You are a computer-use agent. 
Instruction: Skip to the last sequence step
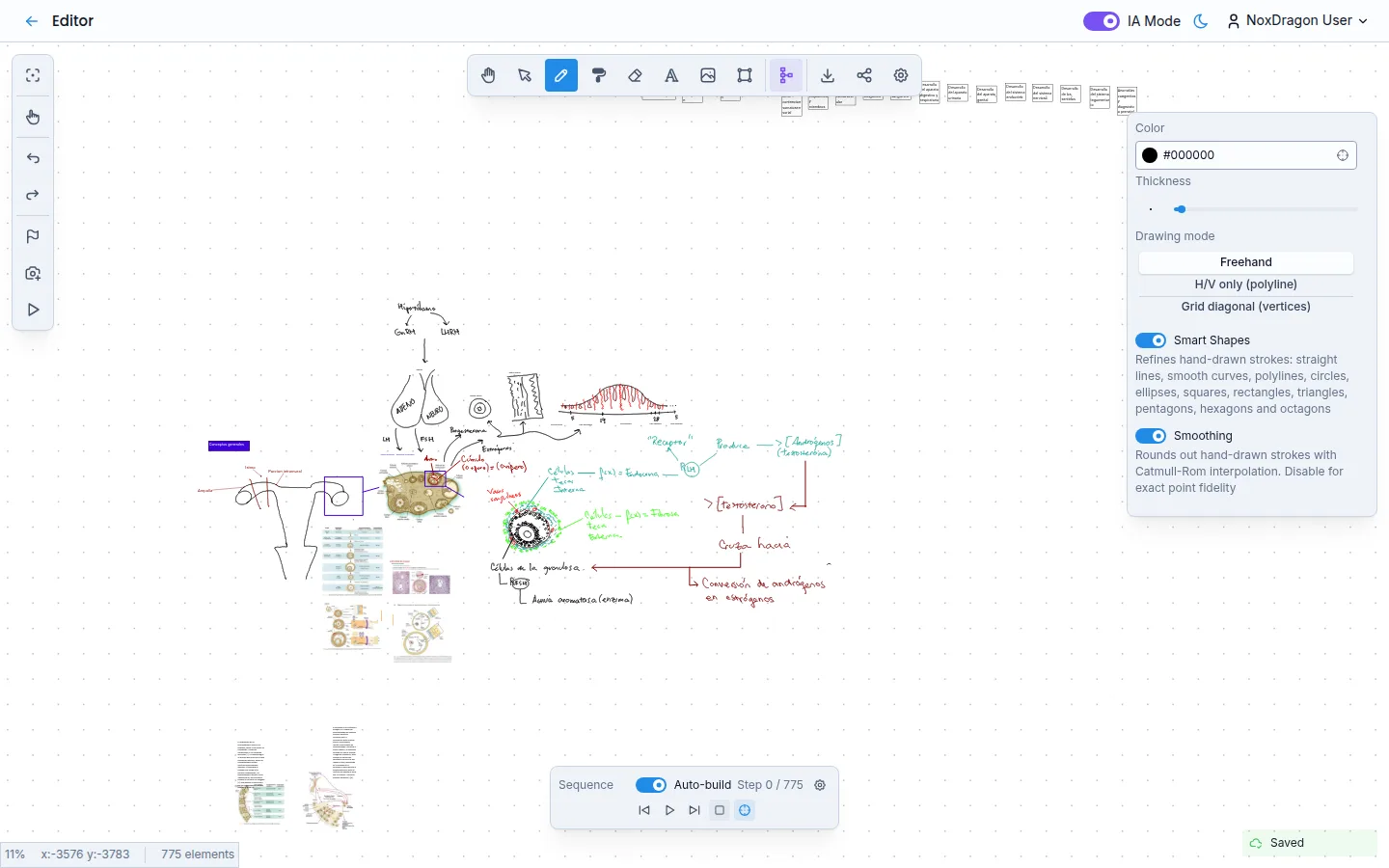coord(694,810)
